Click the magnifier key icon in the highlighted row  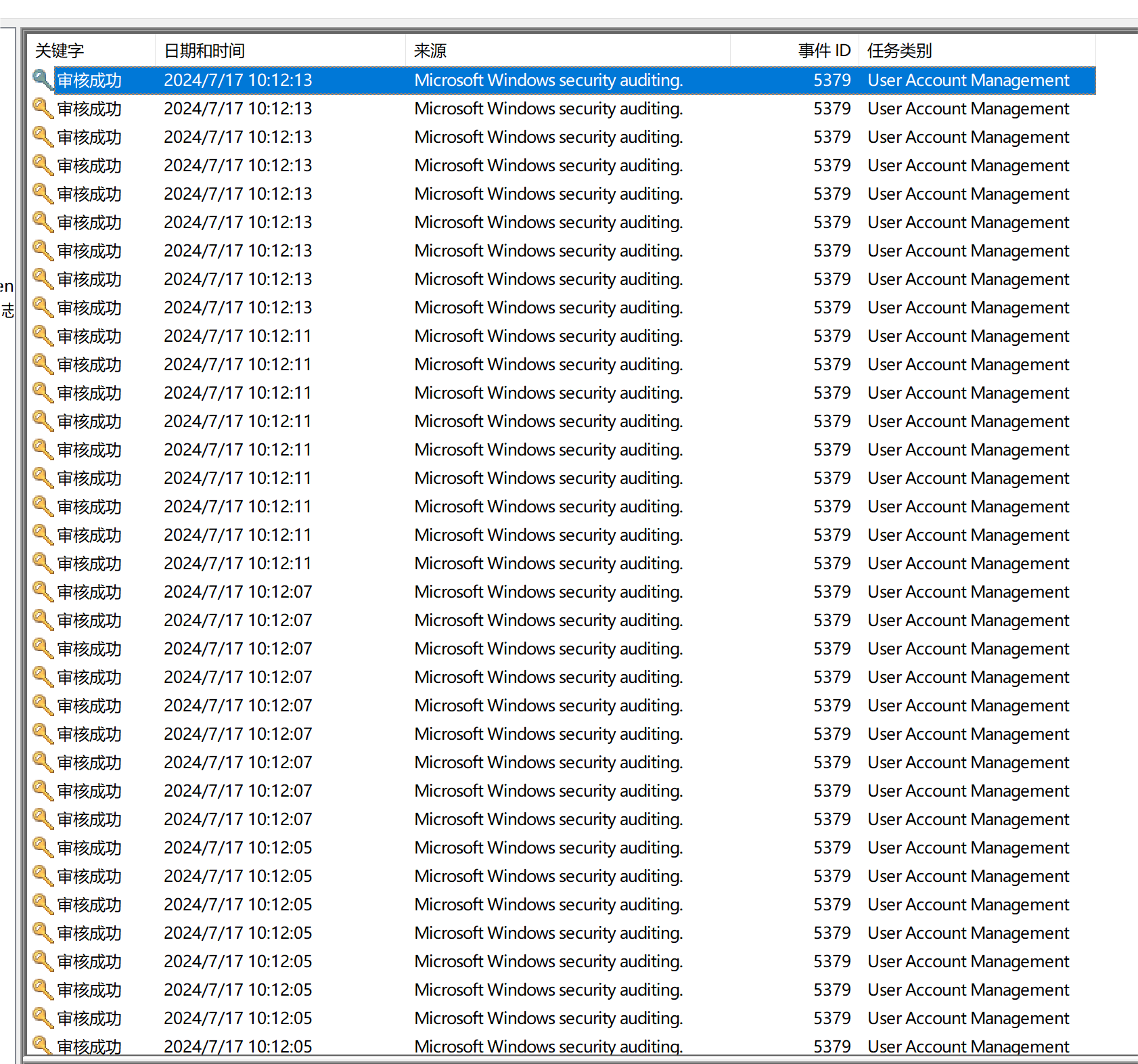(x=43, y=80)
